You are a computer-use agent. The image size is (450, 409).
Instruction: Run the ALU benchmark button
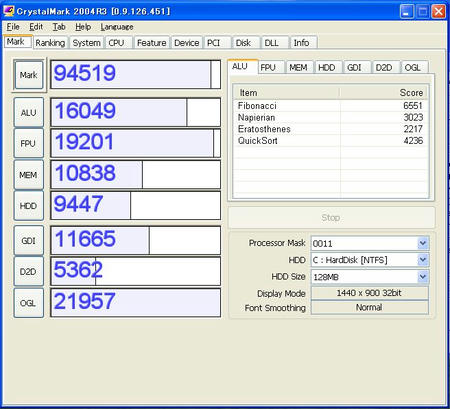(x=29, y=113)
